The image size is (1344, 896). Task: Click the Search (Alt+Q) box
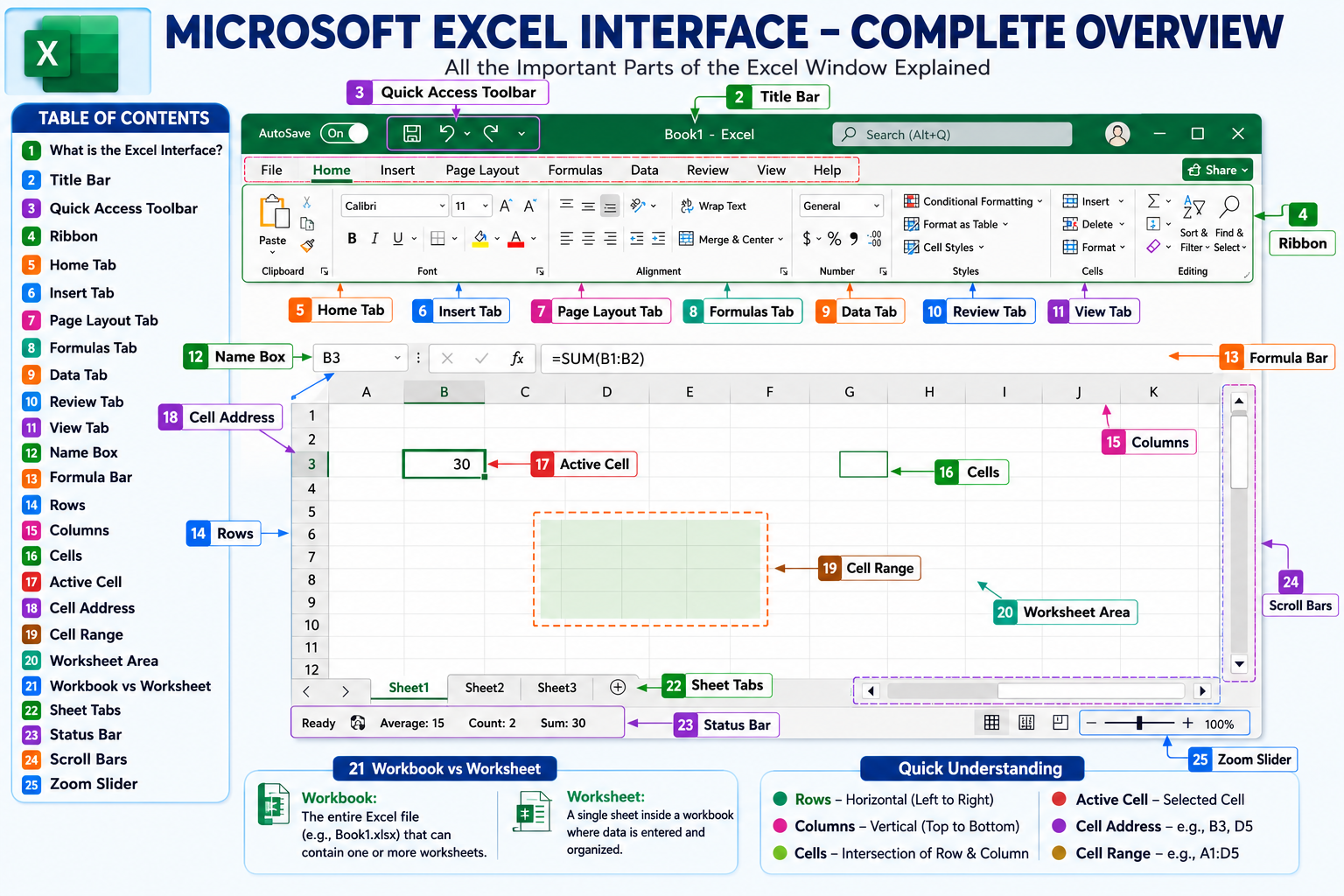click(x=952, y=134)
